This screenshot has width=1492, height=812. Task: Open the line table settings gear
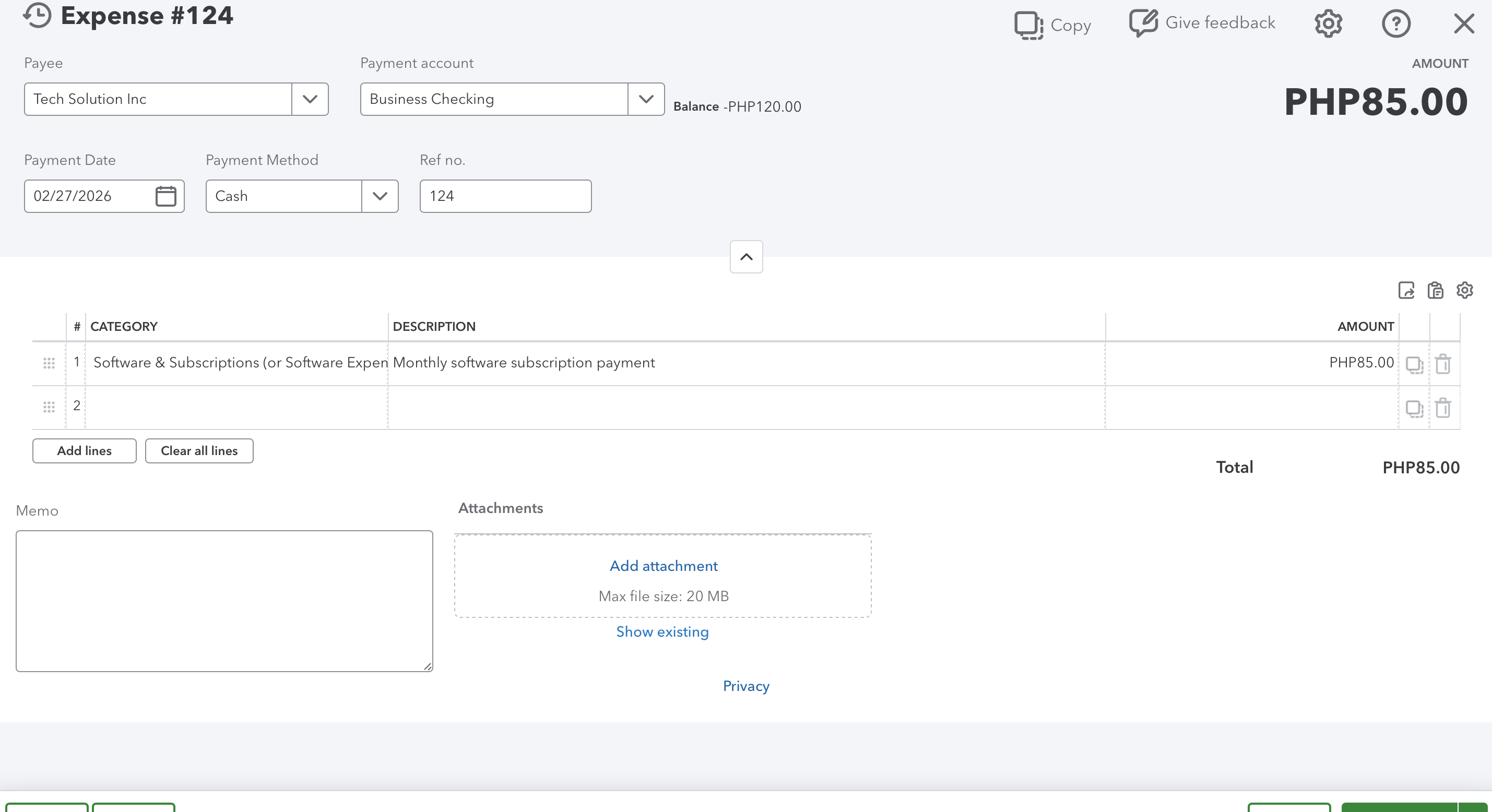pyautogui.click(x=1464, y=290)
